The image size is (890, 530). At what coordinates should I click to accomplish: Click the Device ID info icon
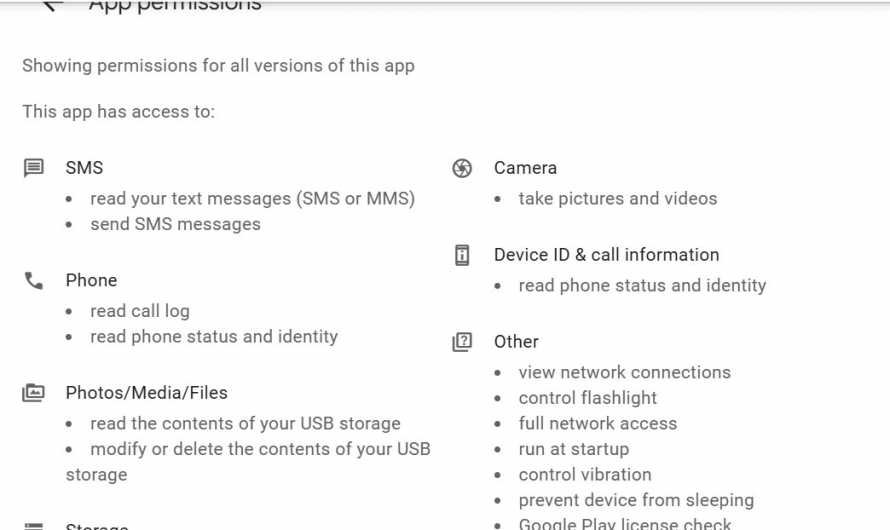(x=462, y=255)
